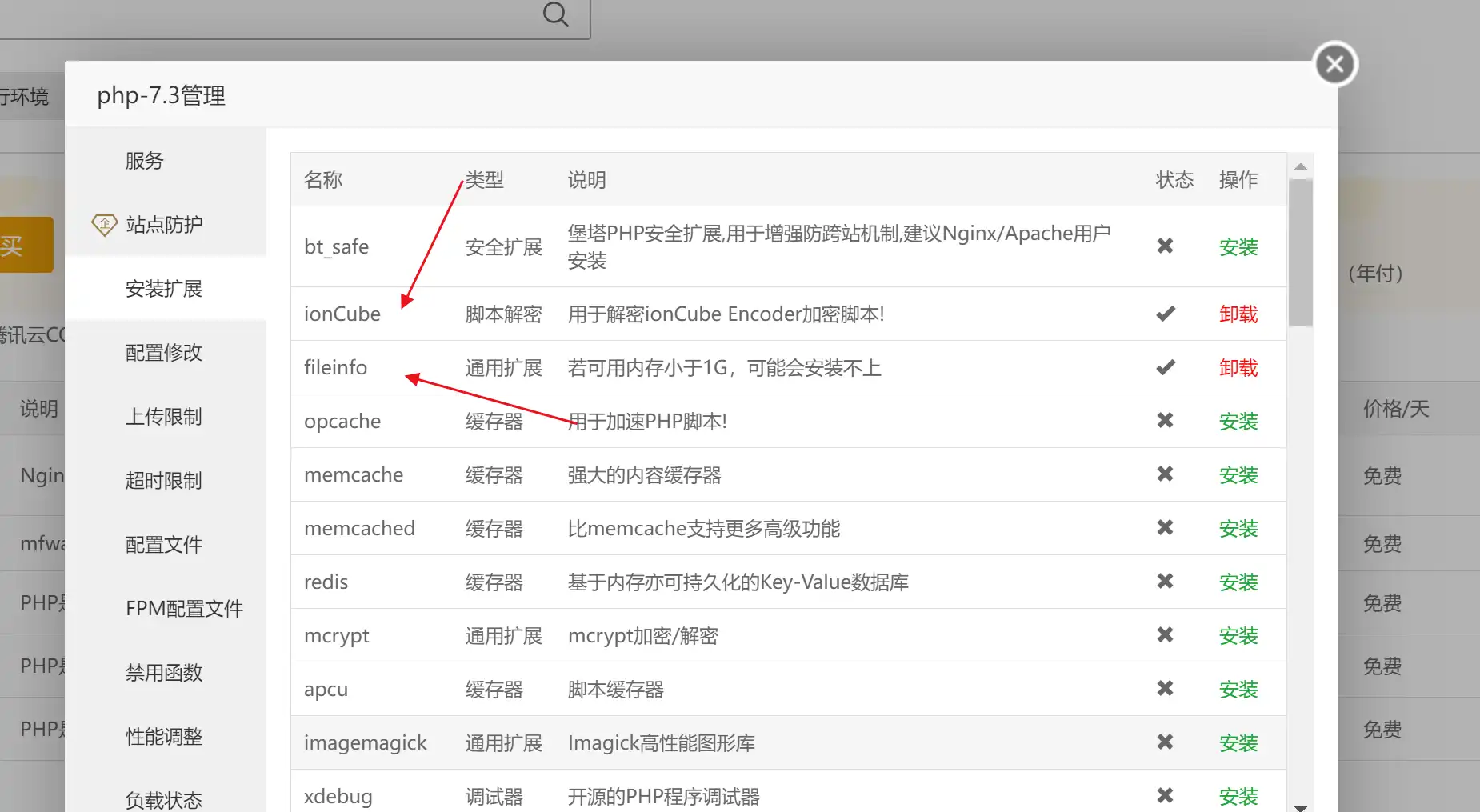Click the checkmark status icon for fileinfo
The width and height of the screenshot is (1480, 812).
pyautogui.click(x=1166, y=367)
